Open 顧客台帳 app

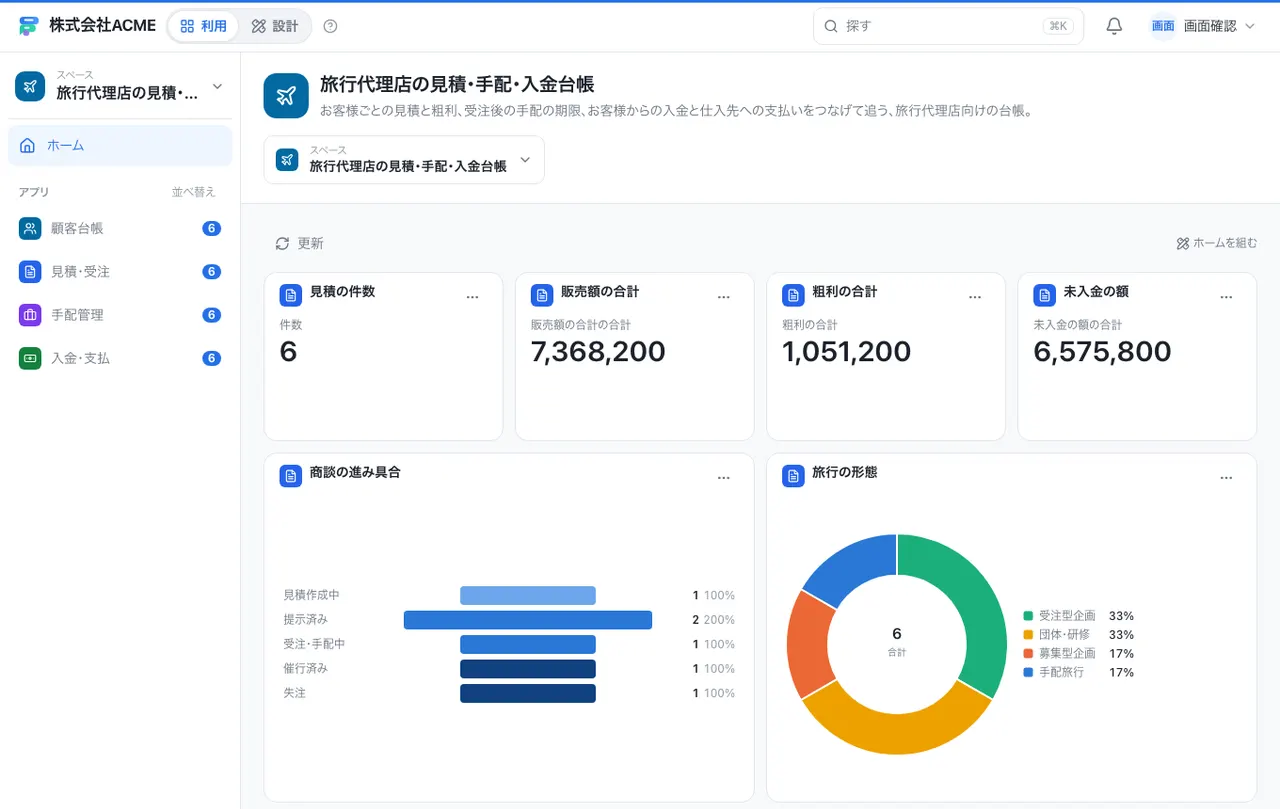click(120, 228)
